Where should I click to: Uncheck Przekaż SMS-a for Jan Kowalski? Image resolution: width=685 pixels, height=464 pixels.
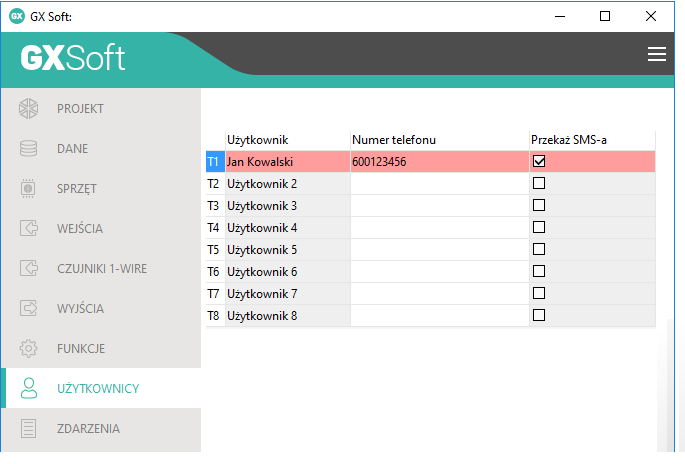(x=539, y=161)
